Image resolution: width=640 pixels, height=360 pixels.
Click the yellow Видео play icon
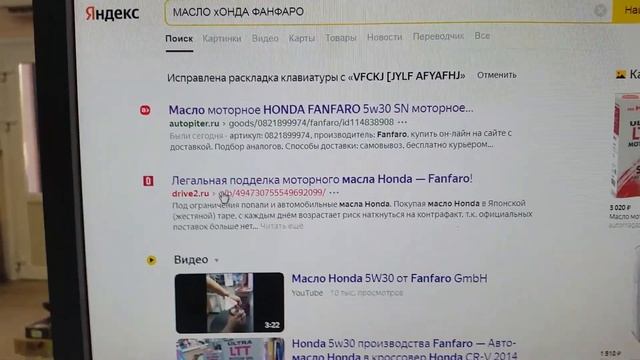point(151,260)
